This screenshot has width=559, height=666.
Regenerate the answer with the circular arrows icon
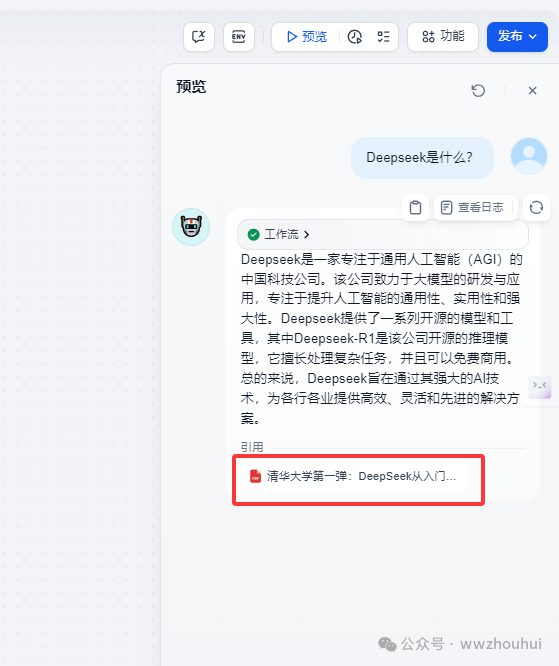(536, 207)
